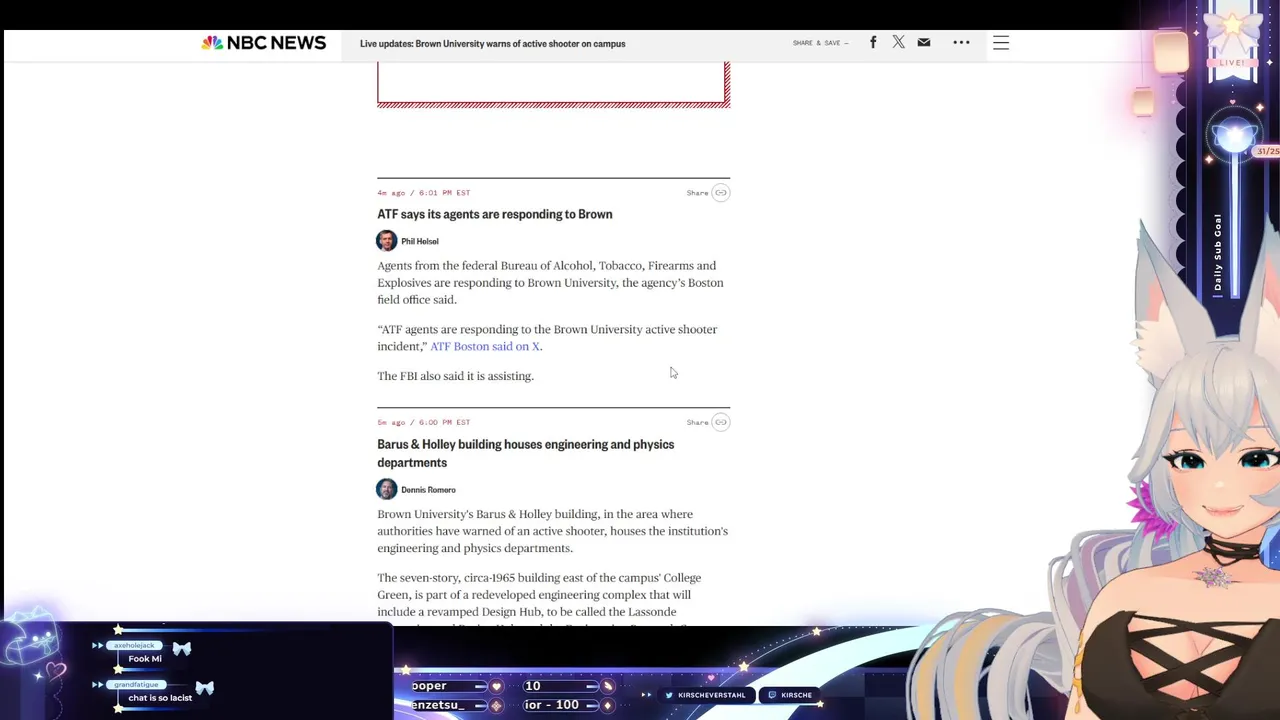Open the three-dot more share options
This screenshot has width=1280, height=720.
[961, 42]
